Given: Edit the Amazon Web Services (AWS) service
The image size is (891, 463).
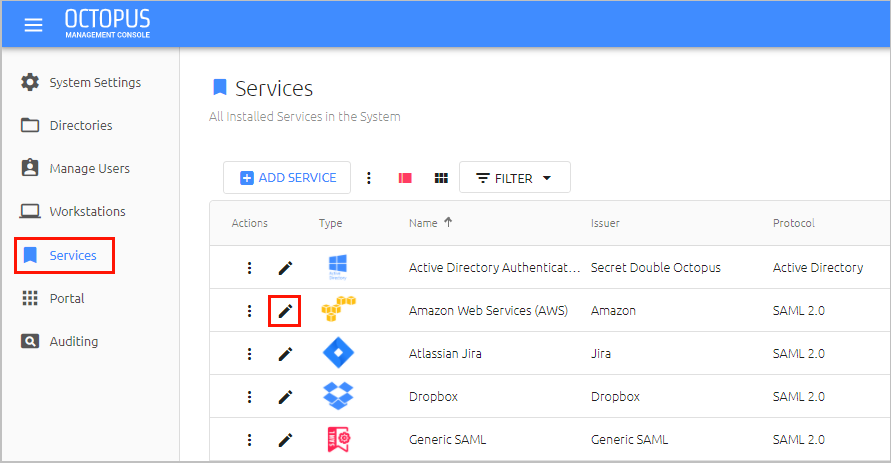Looking at the screenshot, I should 285,311.
